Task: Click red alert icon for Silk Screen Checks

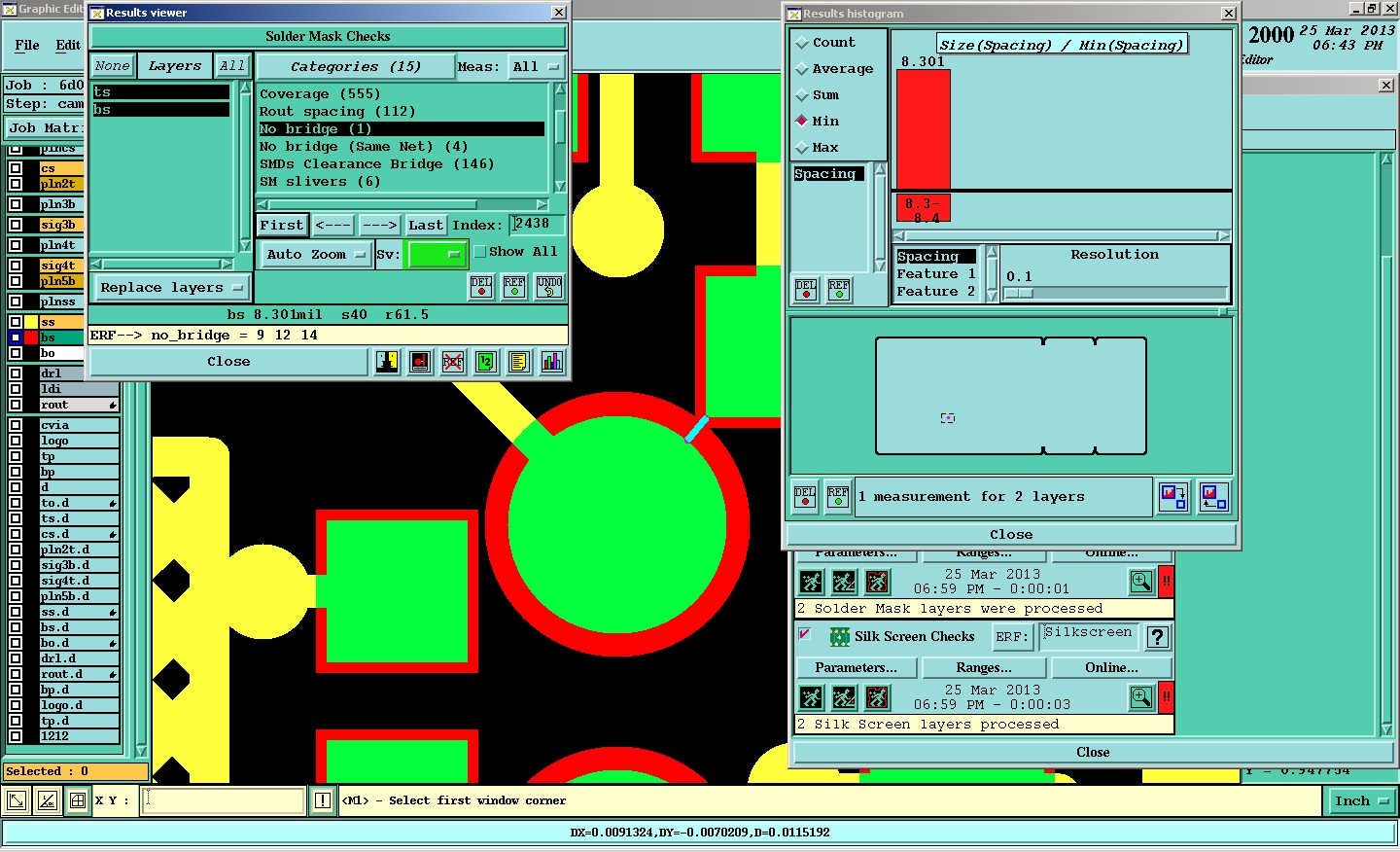Action: [x=1166, y=697]
